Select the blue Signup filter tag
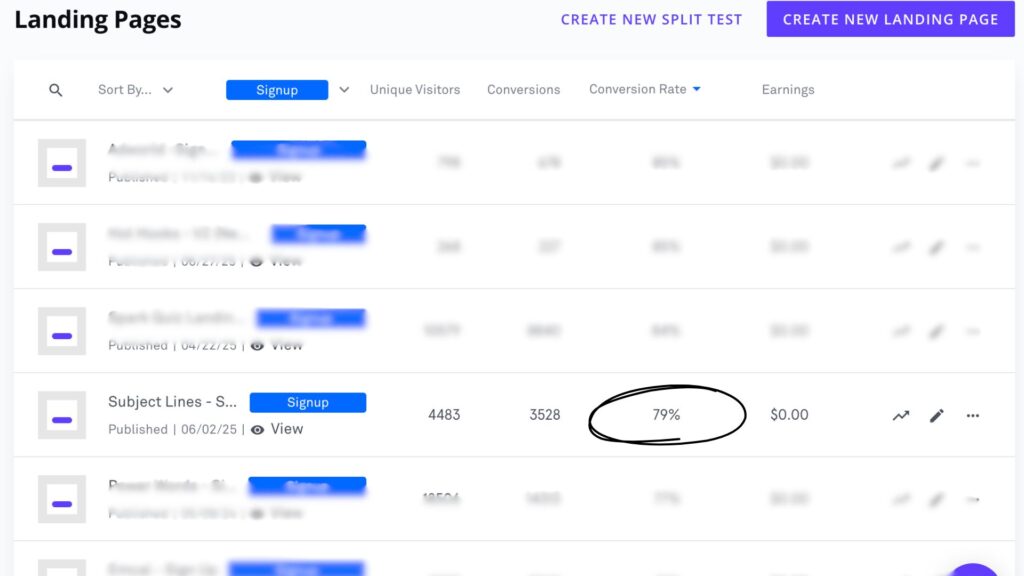The image size is (1024, 576). (277, 90)
